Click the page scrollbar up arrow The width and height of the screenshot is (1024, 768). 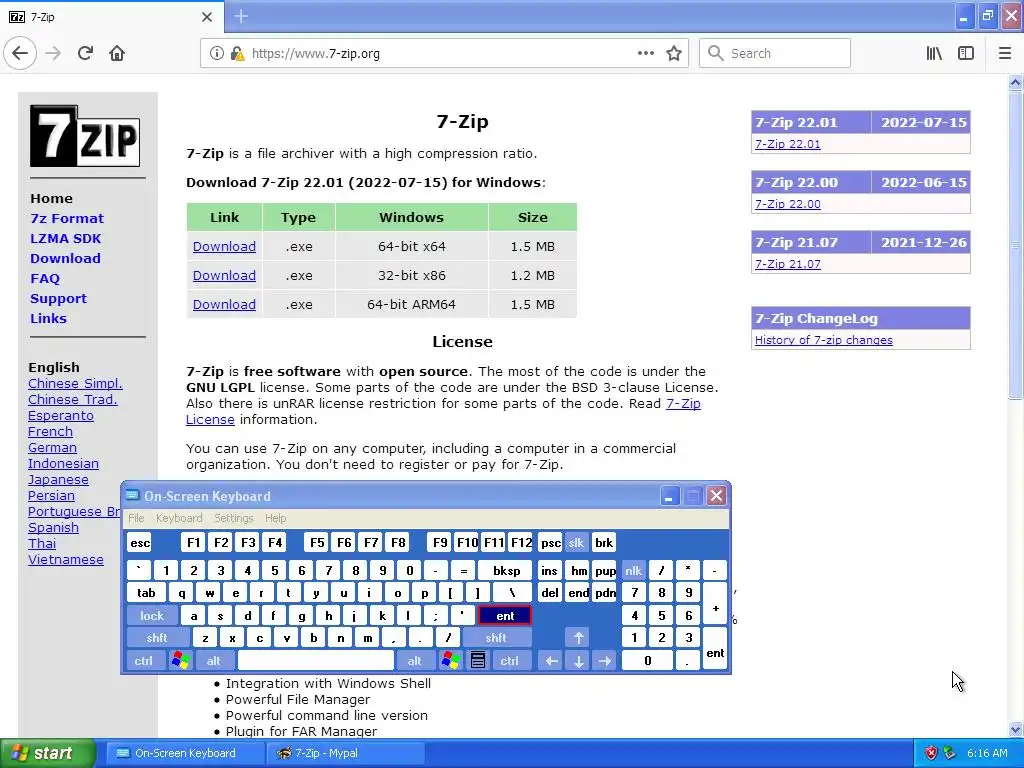[1015, 83]
